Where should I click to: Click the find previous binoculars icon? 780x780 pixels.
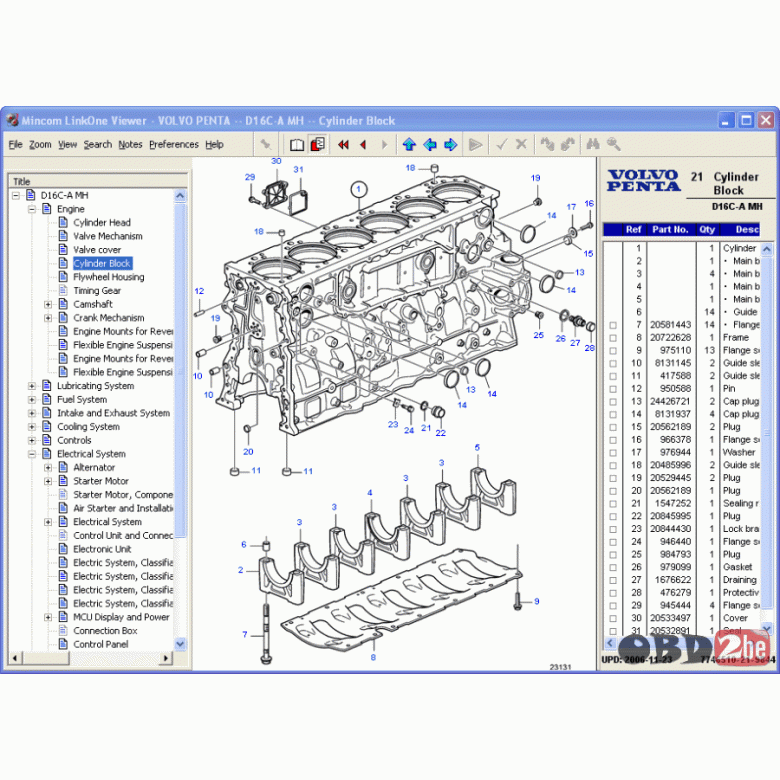(x=548, y=145)
